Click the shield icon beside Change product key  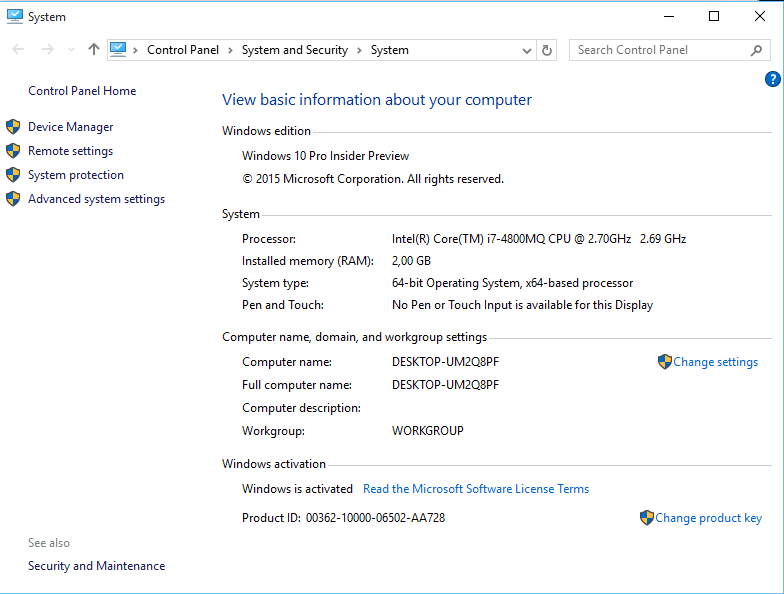click(x=646, y=518)
